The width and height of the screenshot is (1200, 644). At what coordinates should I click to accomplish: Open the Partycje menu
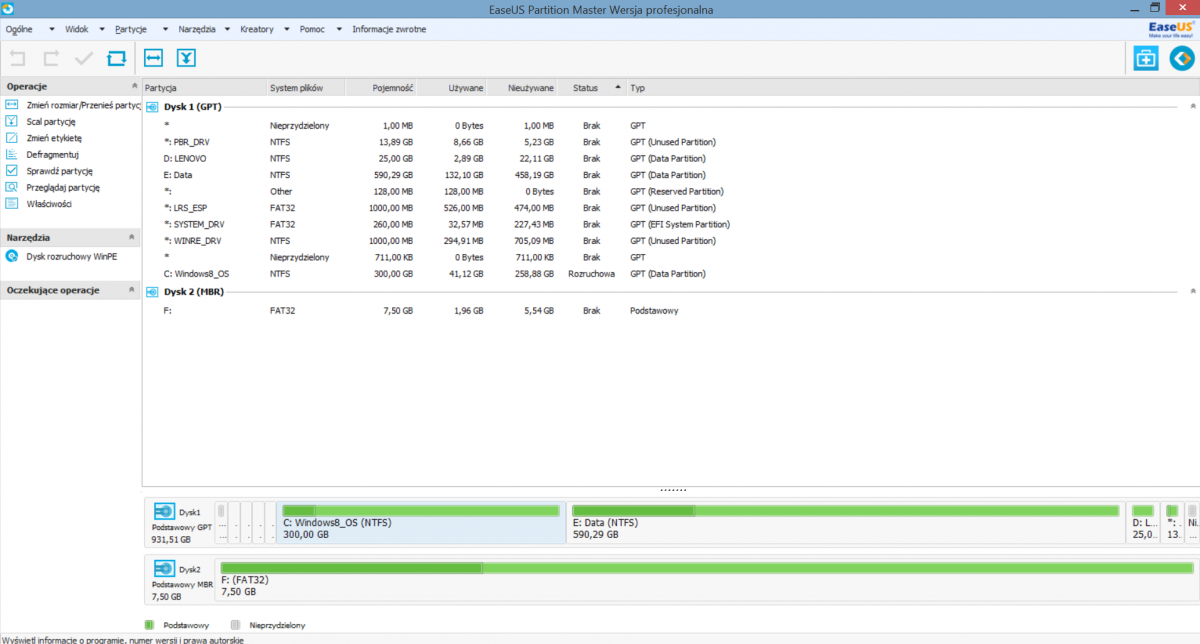pyautogui.click(x=131, y=29)
